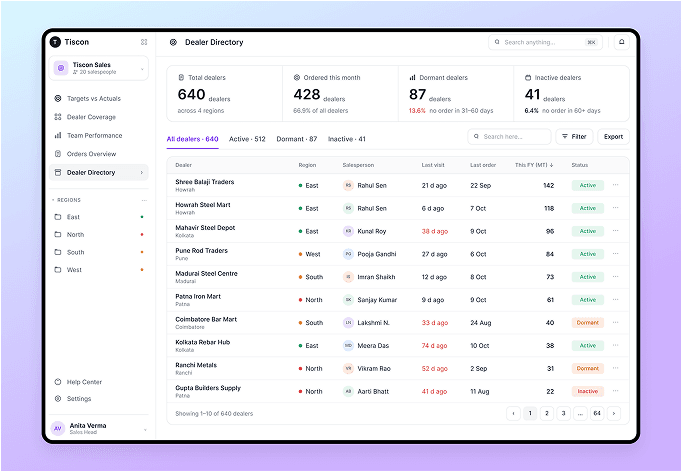Image resolution: width=682 pixels, height=472 pixels.
Task: Click the Total dealers card
Action: click(x=224, y=94)
